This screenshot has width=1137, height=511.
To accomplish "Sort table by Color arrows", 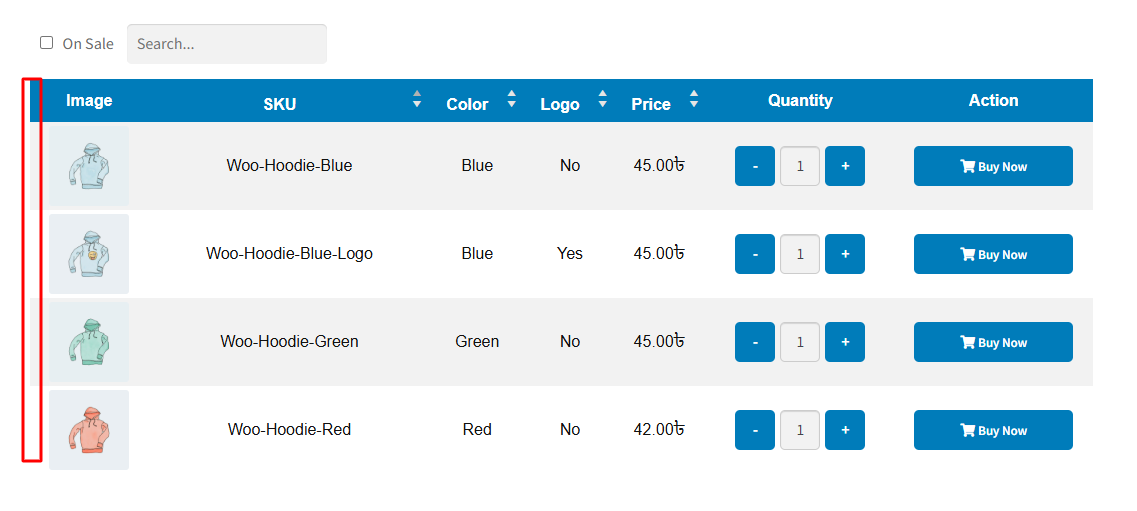I will coord(511,99).
